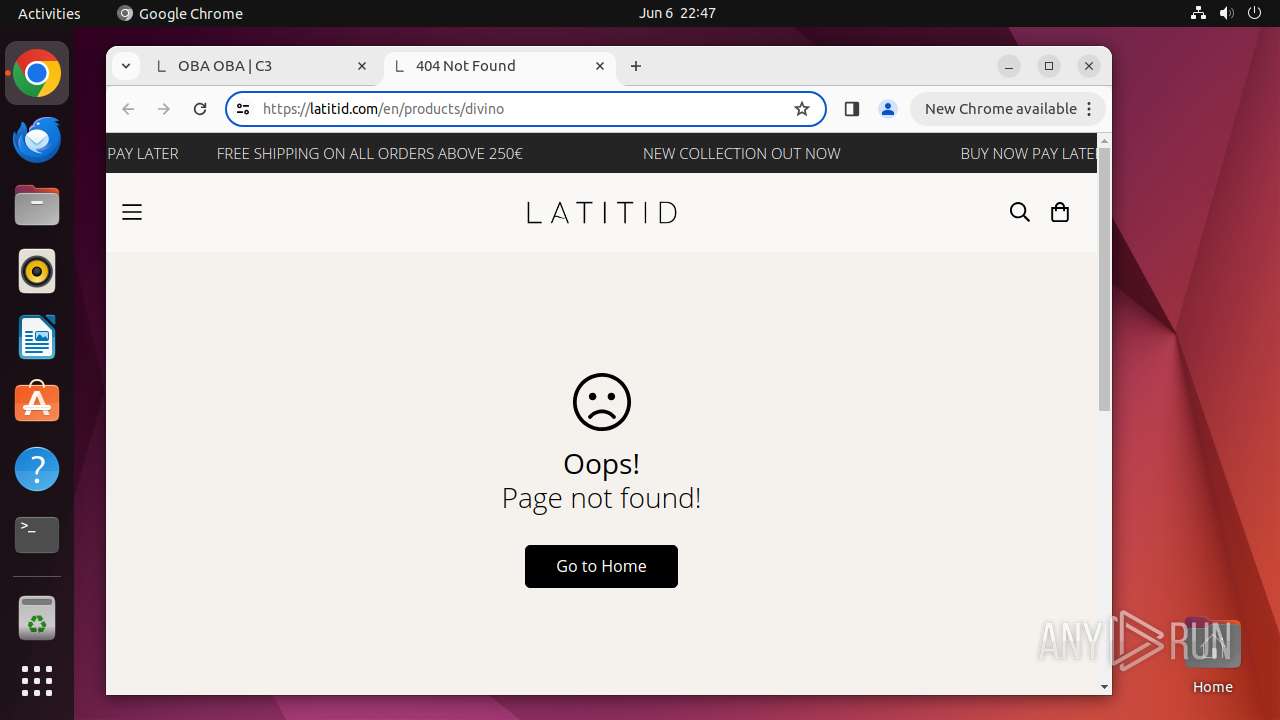Image resolution: width=1280 pixels, height=720 pixels.
Task: Select the 404 Not Found tab
Action: tap(499, 66)
